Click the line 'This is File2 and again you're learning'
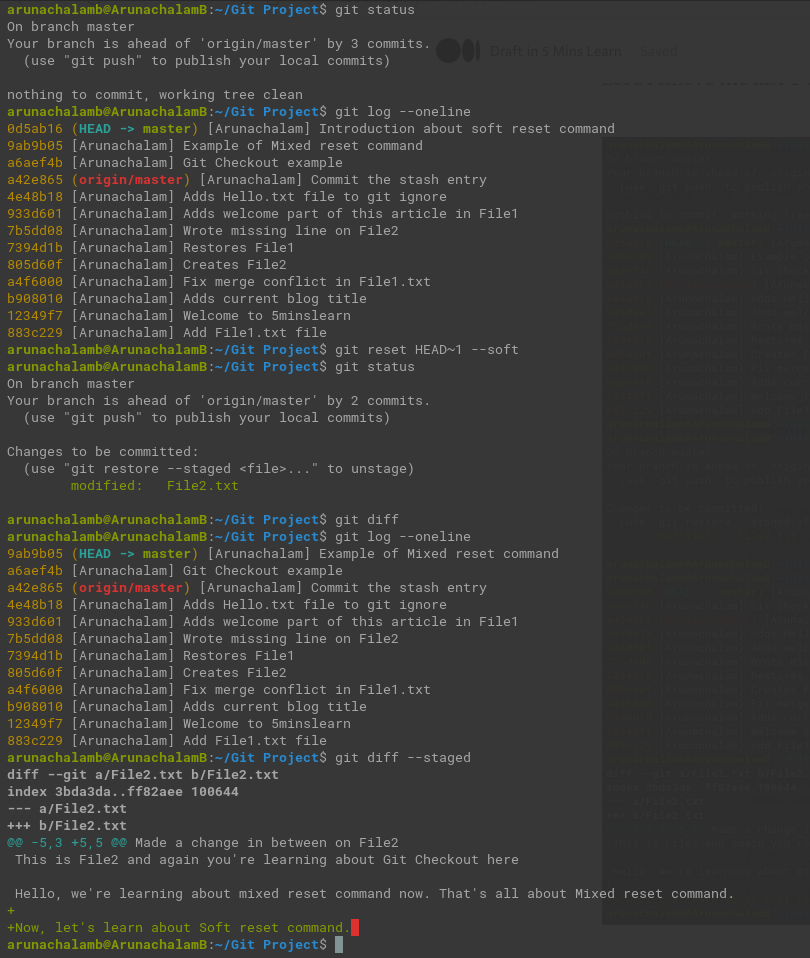The image size is (810, 958). click(x=266, y=860)
